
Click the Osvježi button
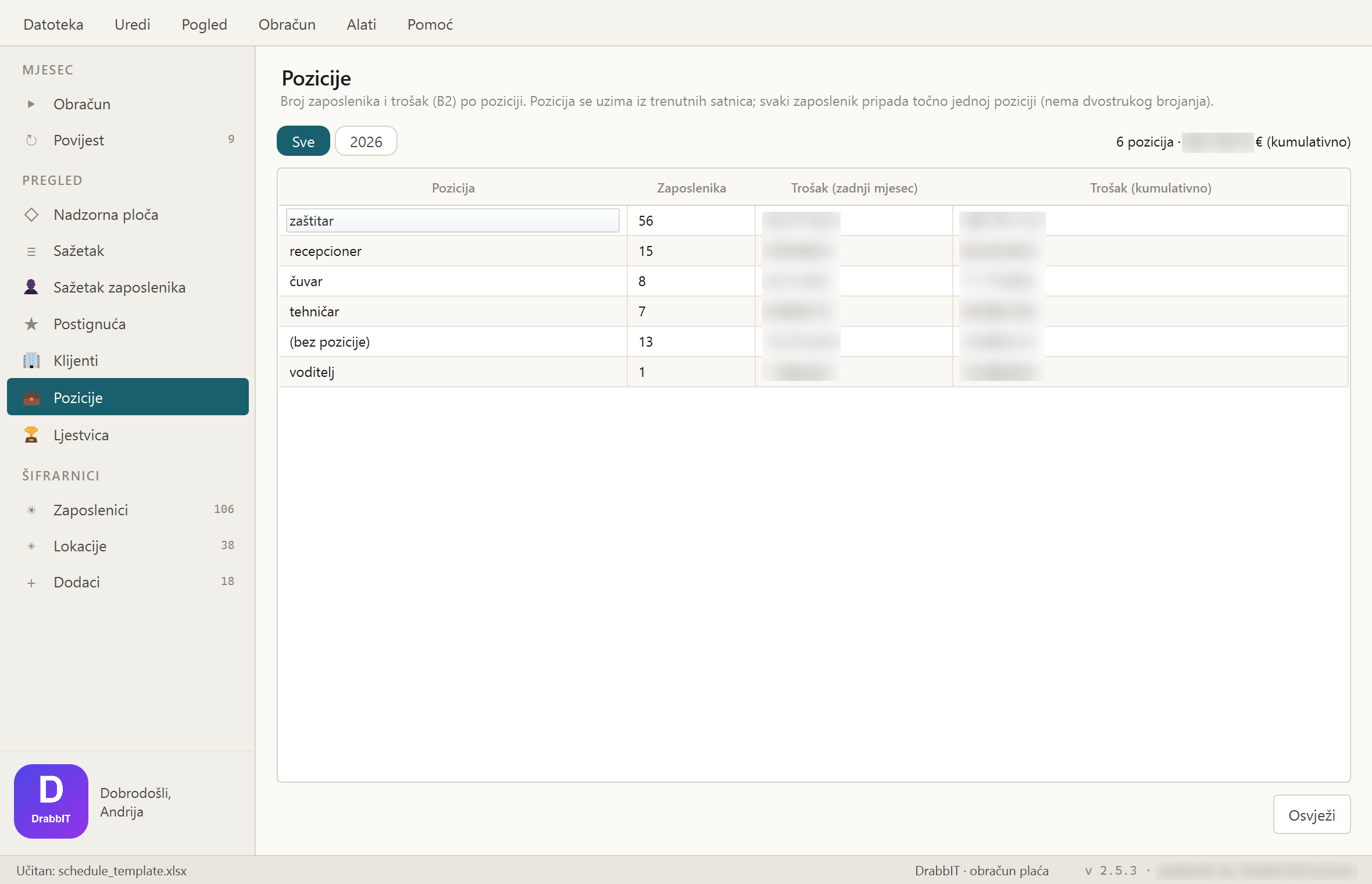pyautogui.click(x=1312, y=815)
